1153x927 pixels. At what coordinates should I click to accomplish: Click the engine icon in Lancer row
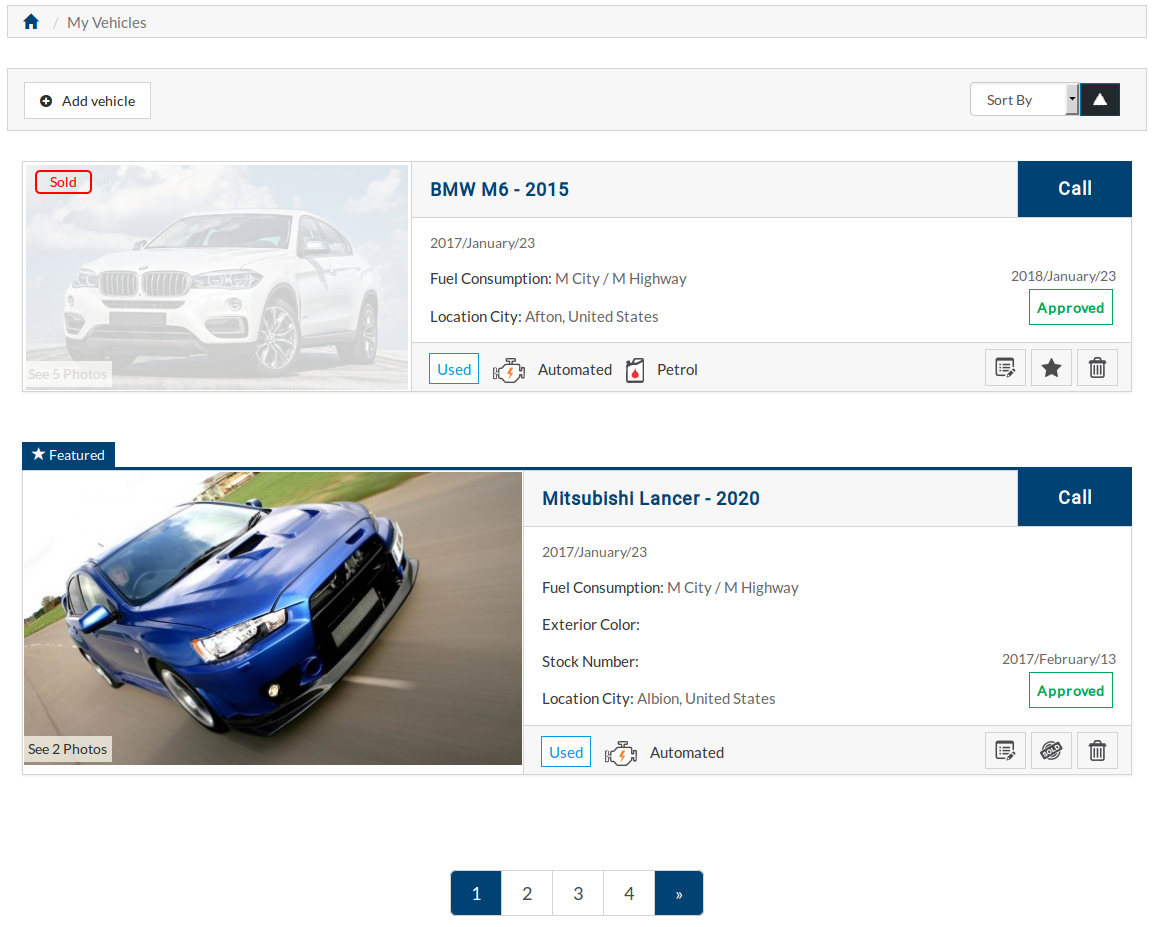(x=621, y=753)
